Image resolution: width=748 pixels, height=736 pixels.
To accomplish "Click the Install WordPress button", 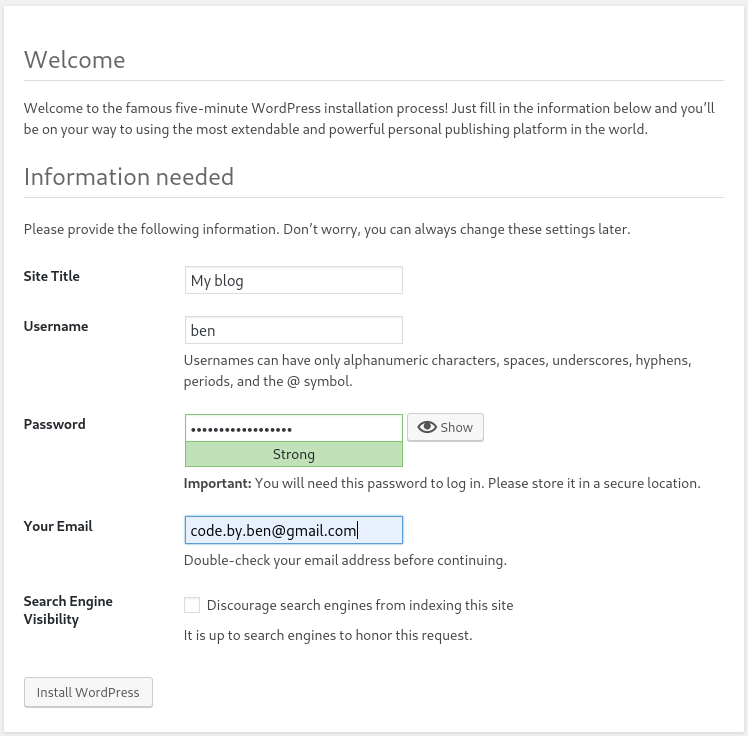I will (88, 692).
